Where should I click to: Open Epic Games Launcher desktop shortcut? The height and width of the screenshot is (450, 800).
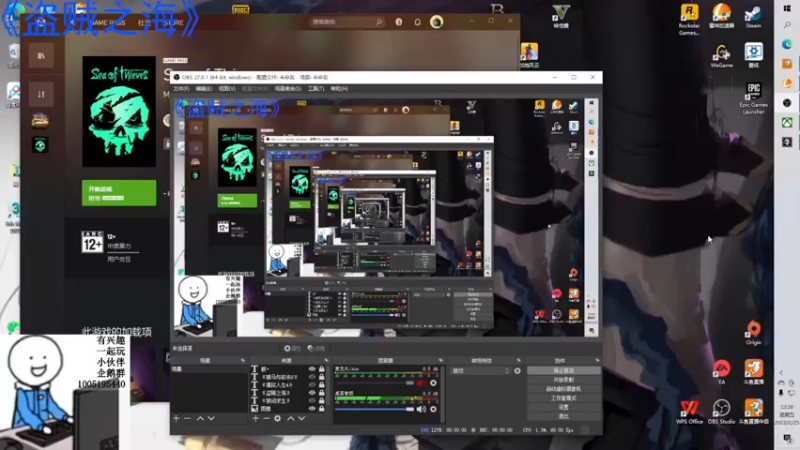tap(753, 98)
